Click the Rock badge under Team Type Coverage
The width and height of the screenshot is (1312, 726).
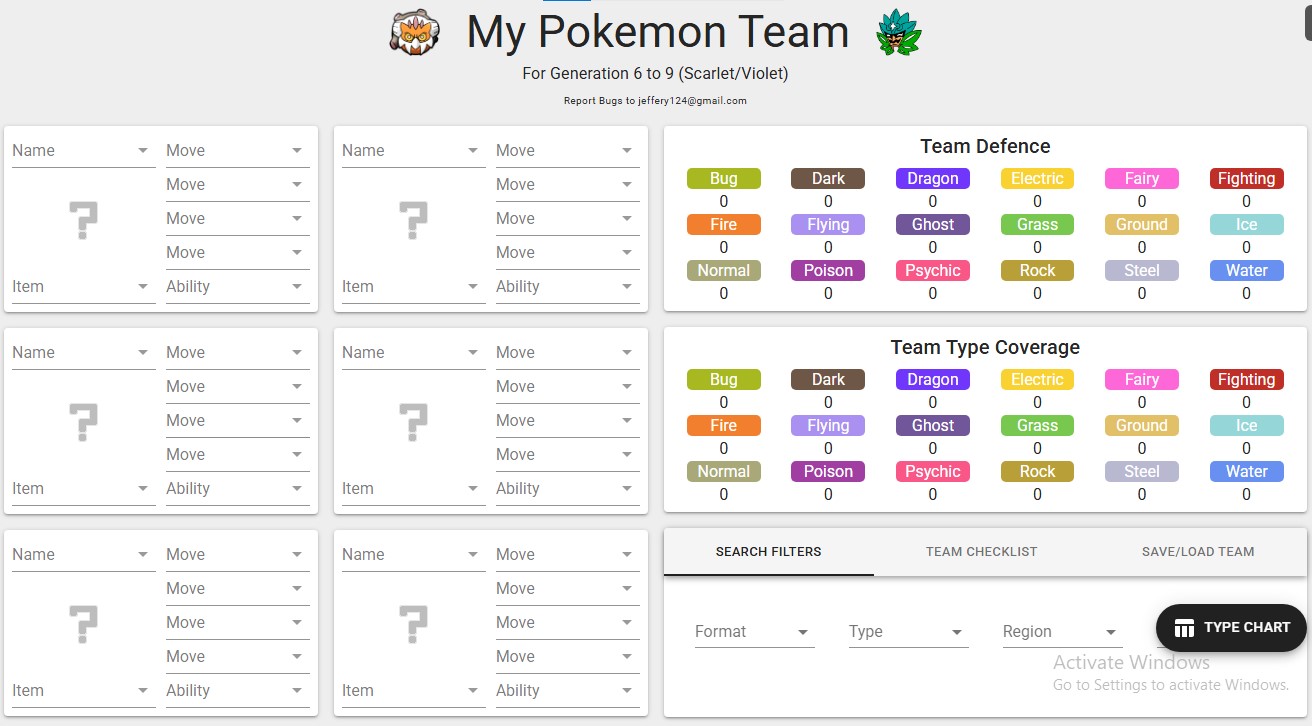click(1037, 472)
